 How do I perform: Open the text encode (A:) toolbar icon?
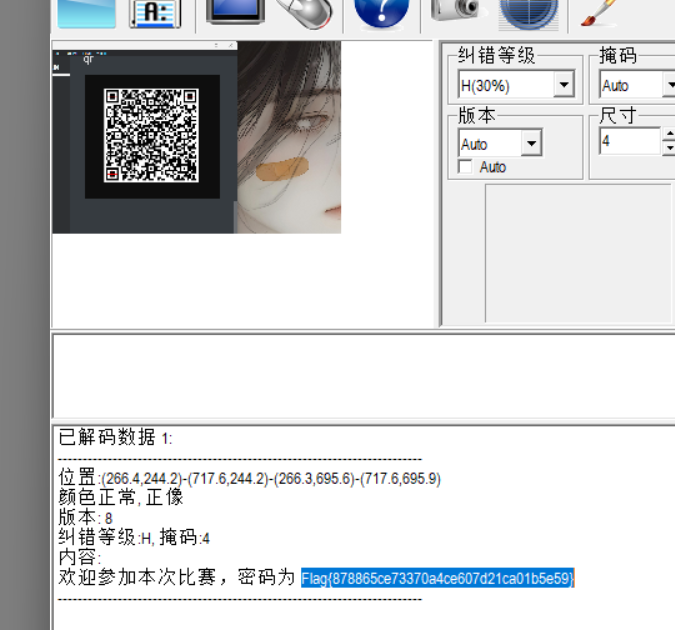pyautogui.click(x=155, y=13)
